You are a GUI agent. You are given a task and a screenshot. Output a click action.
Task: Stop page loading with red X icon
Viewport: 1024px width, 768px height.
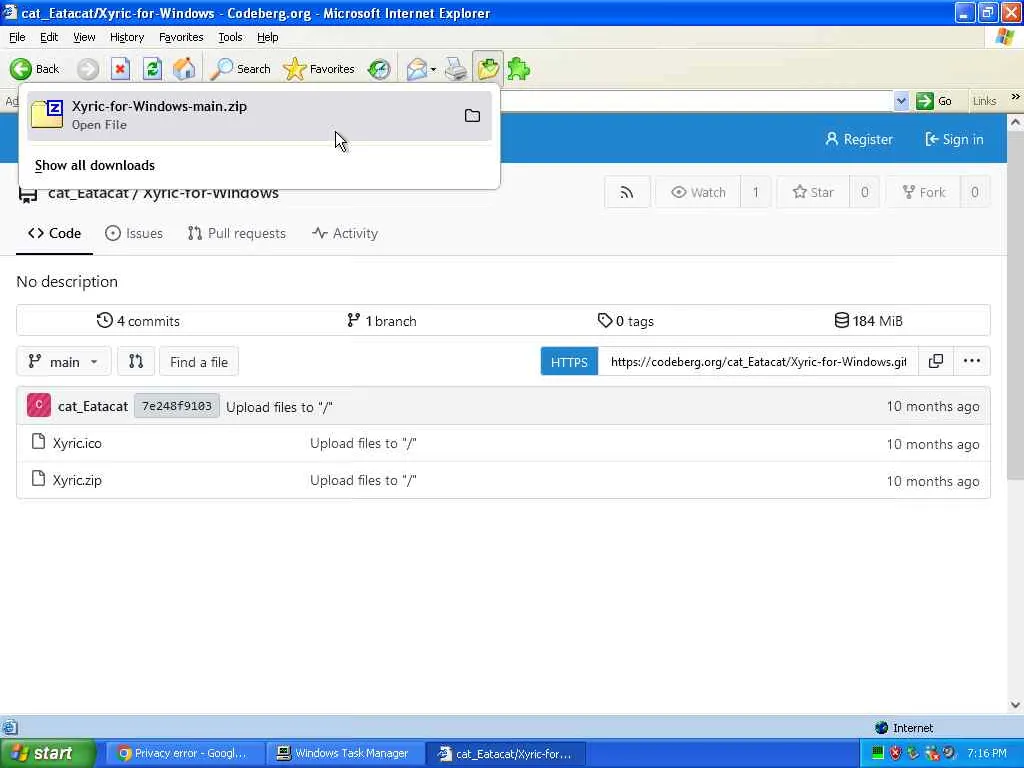tap(120, 69)
